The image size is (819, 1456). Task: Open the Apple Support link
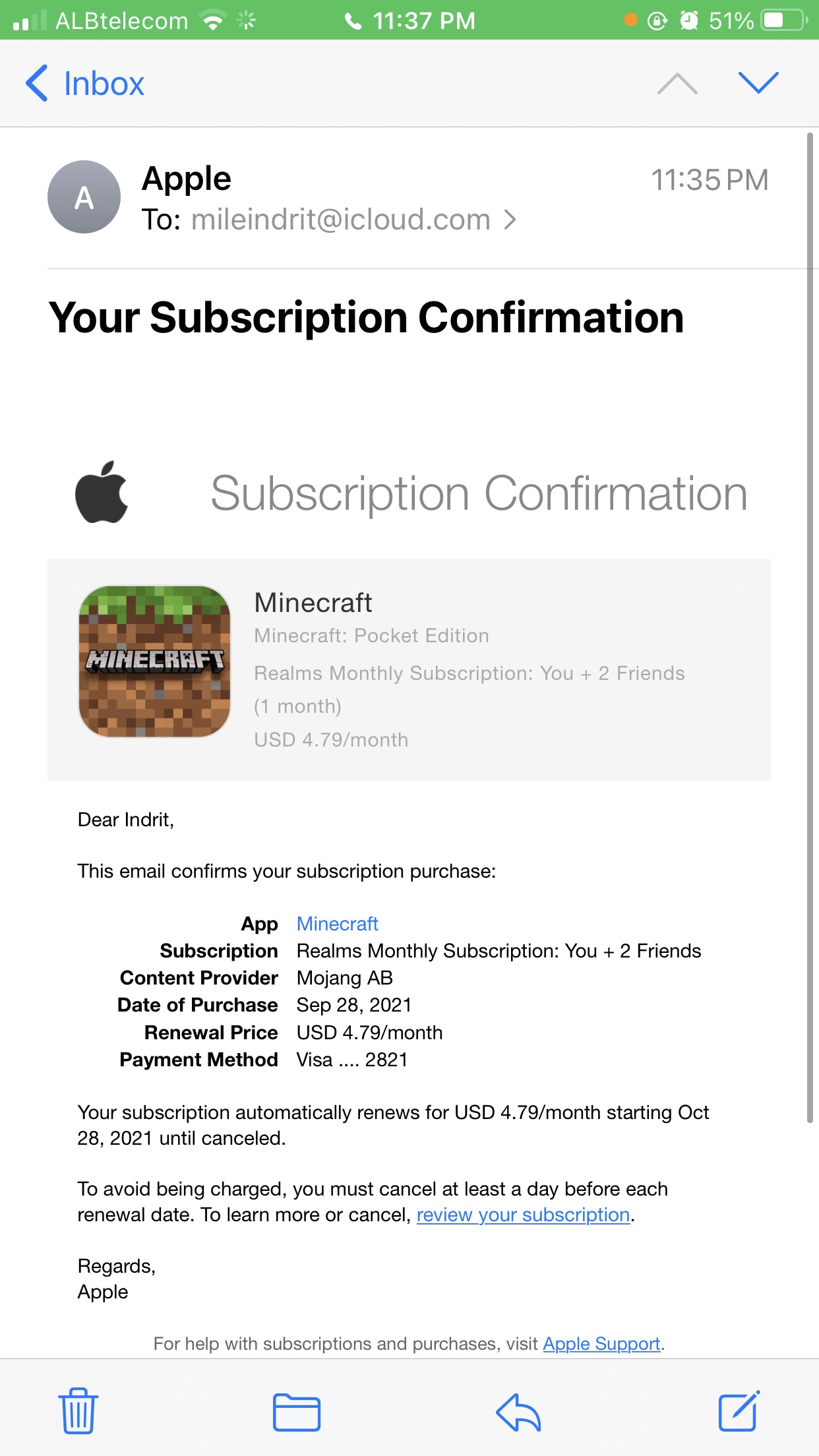click(x=601, y=1343)
